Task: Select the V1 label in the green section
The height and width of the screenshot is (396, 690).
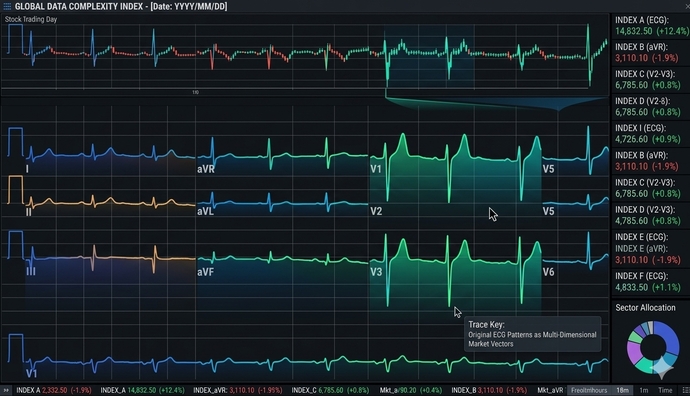Action: tap(376, 169)
